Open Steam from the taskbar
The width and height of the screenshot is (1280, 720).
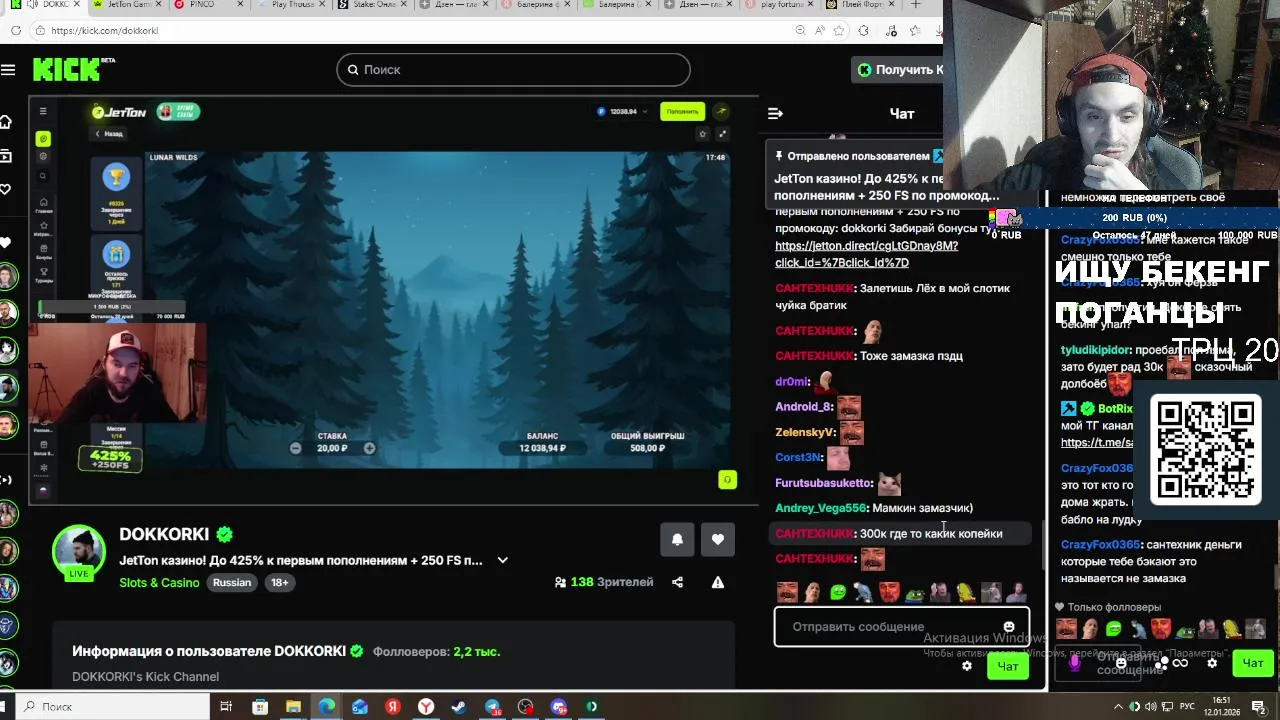(x=459, y=707)
